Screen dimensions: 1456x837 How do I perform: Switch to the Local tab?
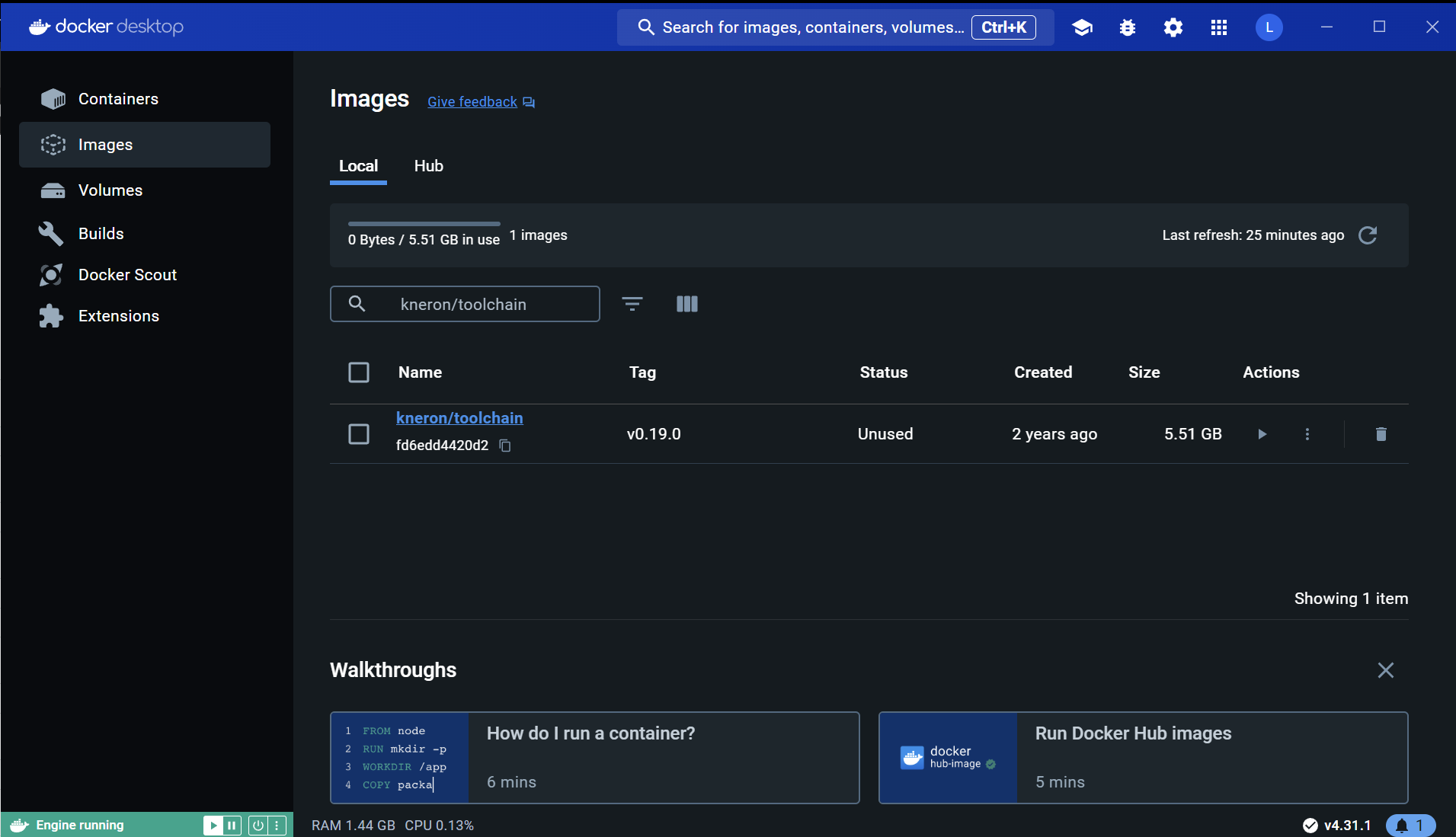[x=358, y=166]
